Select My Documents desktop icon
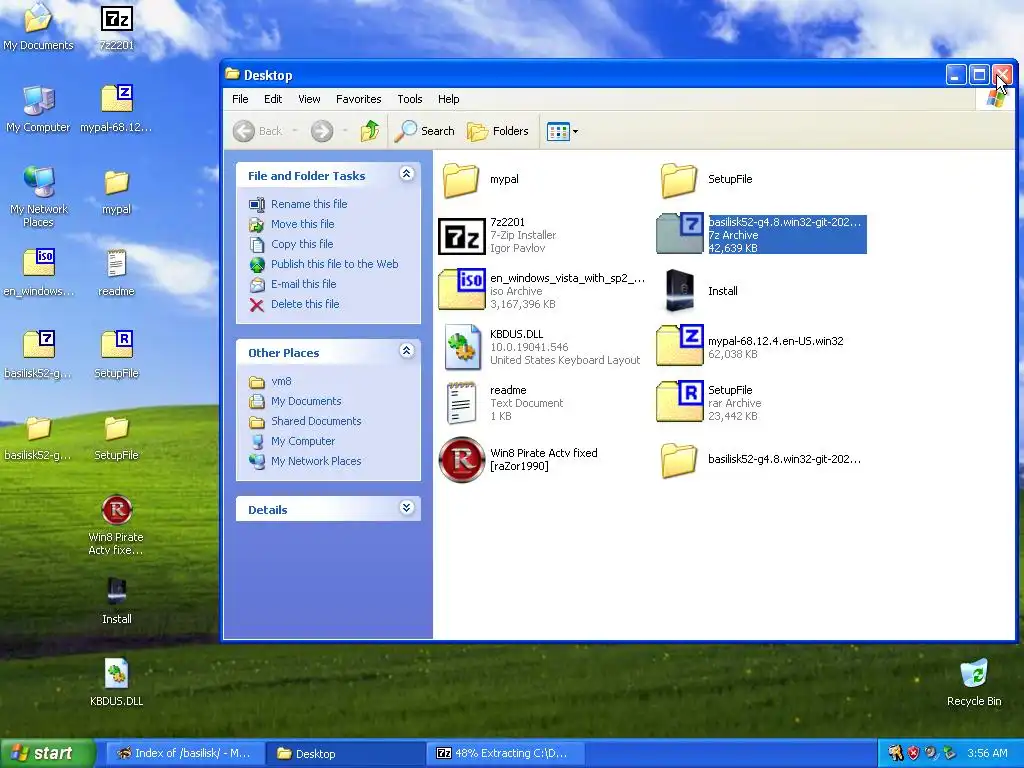Viewport: 1024px width, 768px height. point(38,27)
